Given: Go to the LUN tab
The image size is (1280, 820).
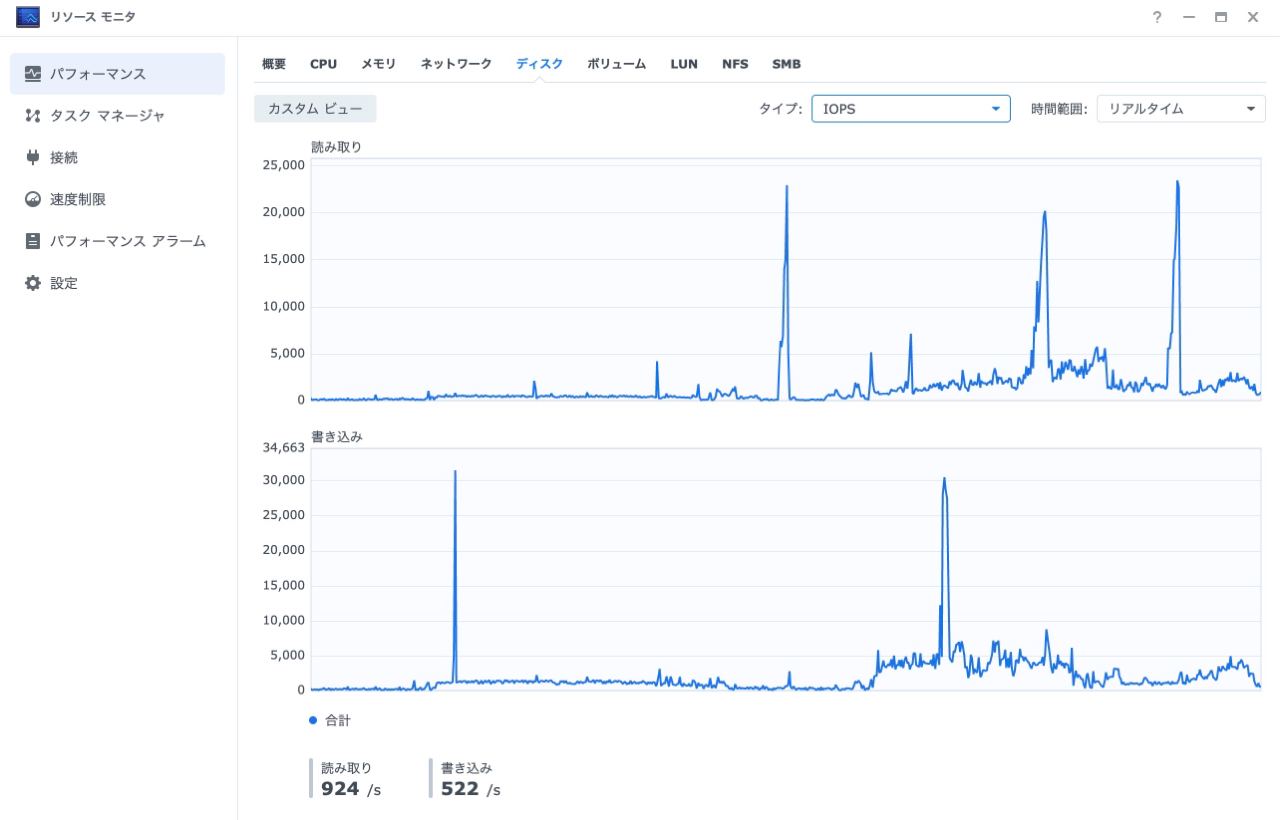Looking at the screenshot, I should pyautogui.click(x=684, y=64).
